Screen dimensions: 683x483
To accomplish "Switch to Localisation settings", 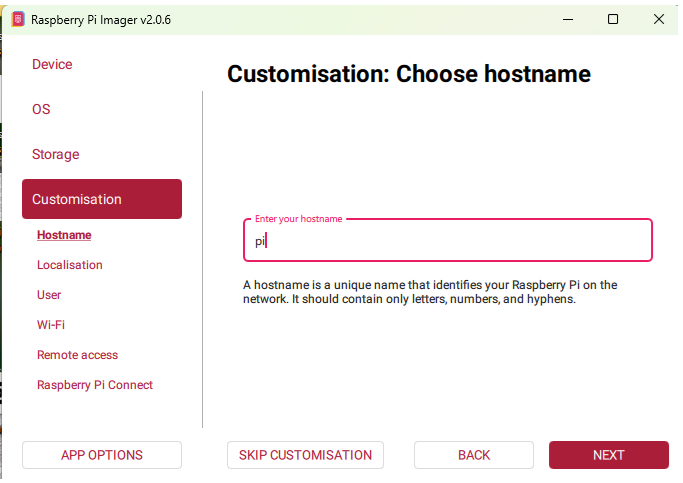I will (x=70, y=265).
